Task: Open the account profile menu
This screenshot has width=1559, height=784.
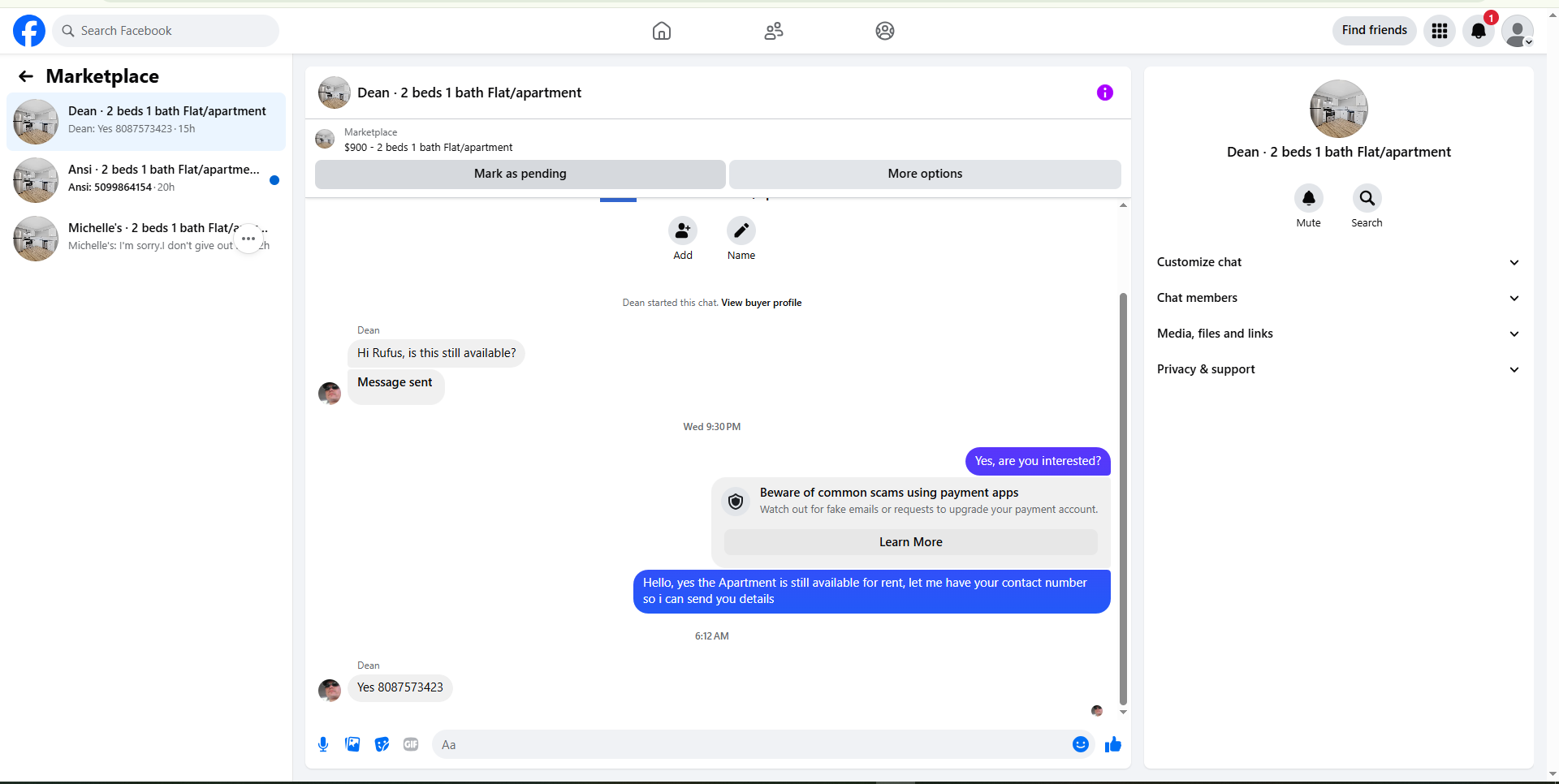Action: (x=1518, y=31)
